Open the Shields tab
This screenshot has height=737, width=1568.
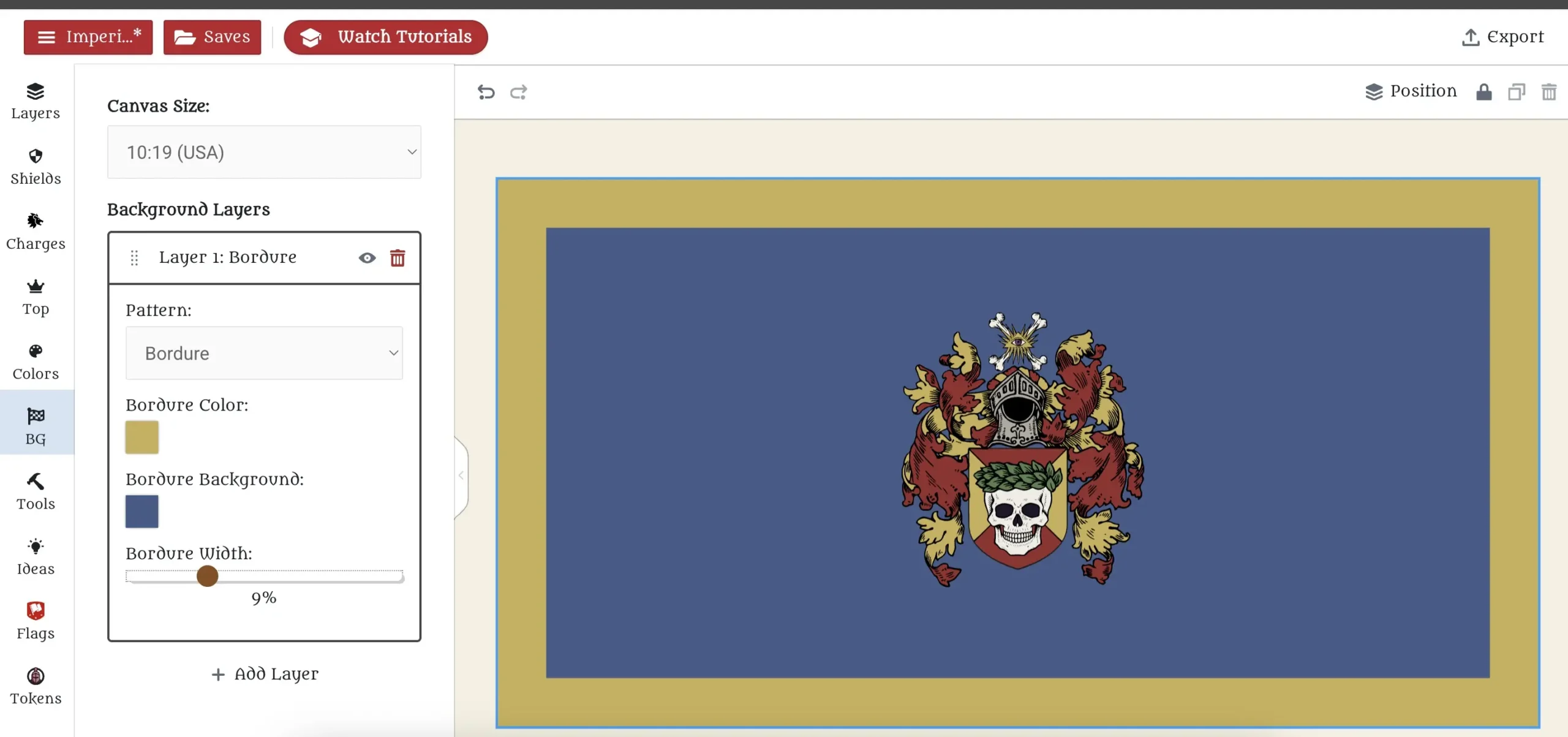point(36,167)
